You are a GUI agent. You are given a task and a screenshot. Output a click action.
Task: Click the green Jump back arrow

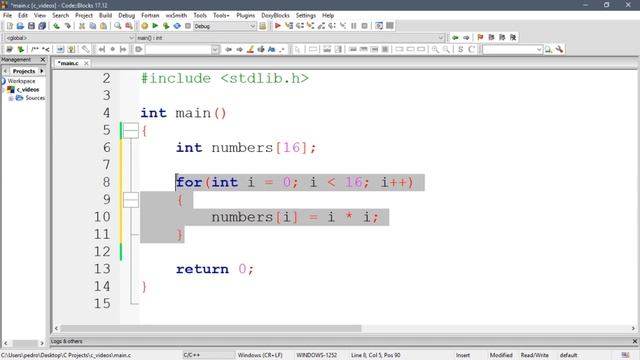pyautogui.click(x=455, y=38)
